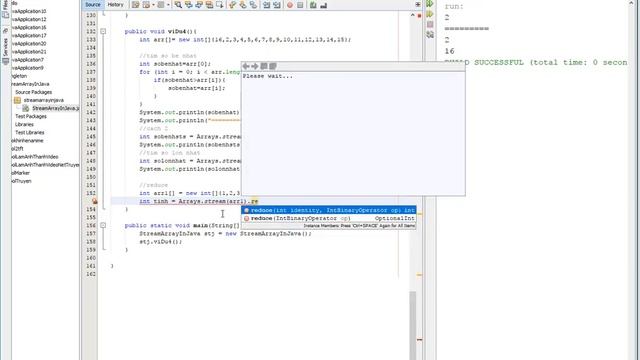The width and height of the screenshot is (640, 360).
Task: Jump to Previous Bookmark icon
Action: (233, 5)
